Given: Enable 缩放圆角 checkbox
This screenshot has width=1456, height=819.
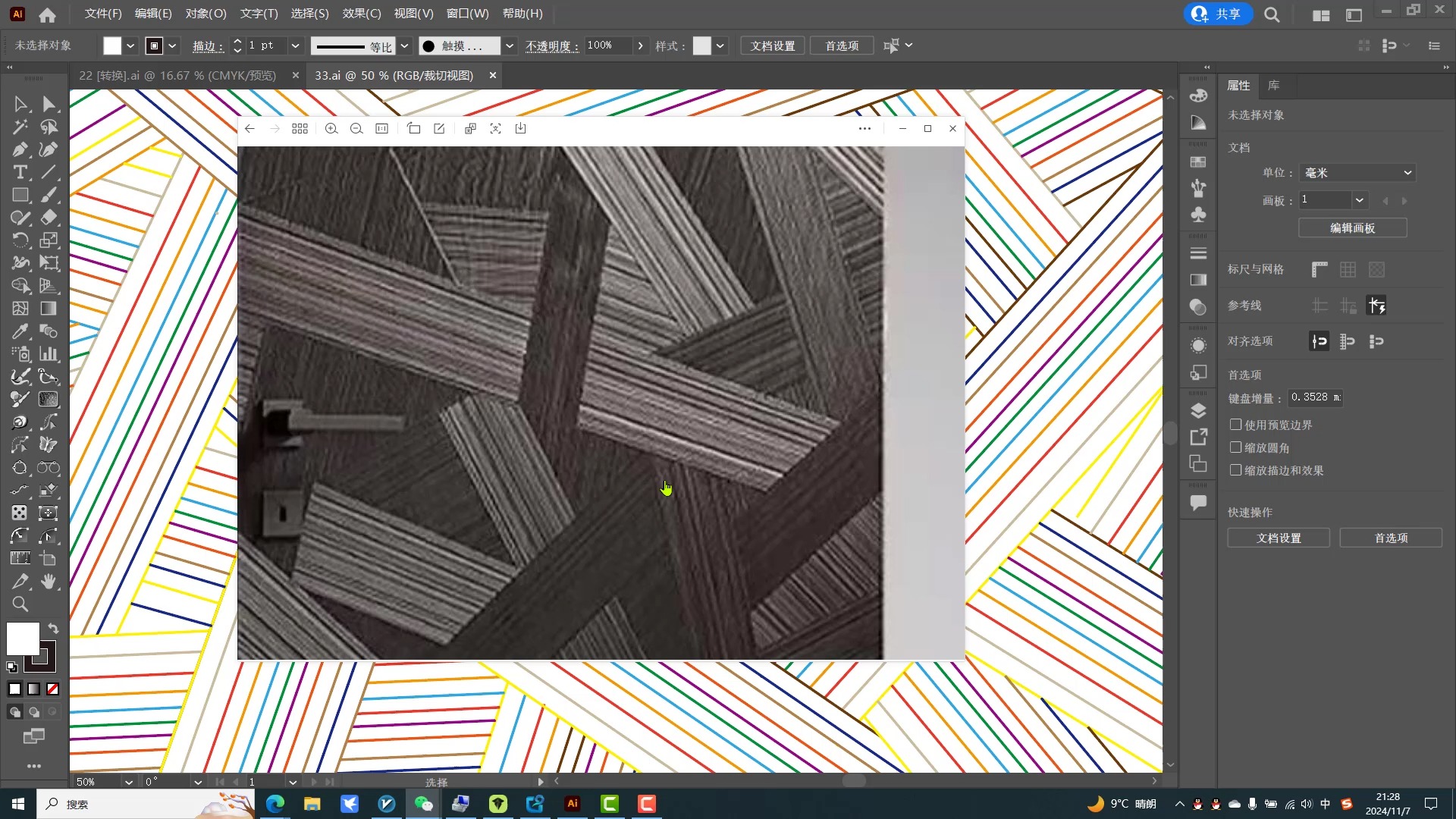Looking at the screenshot, I should [x=1236, y=447].
